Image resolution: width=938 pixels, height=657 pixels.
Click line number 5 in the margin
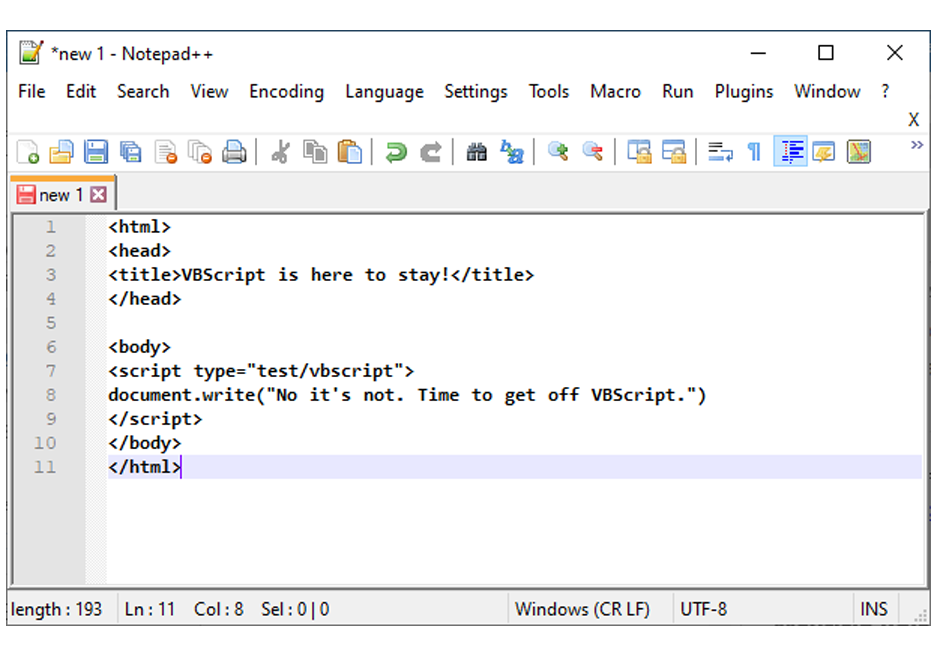(51, 323)
